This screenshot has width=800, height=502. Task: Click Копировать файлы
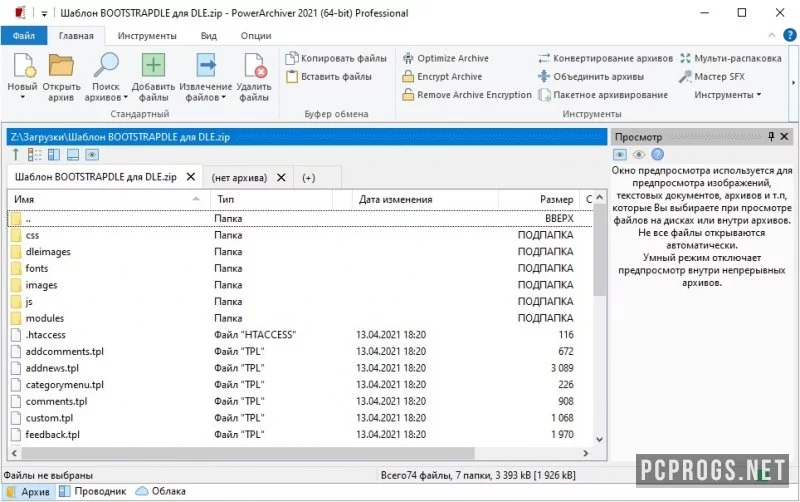336,58
